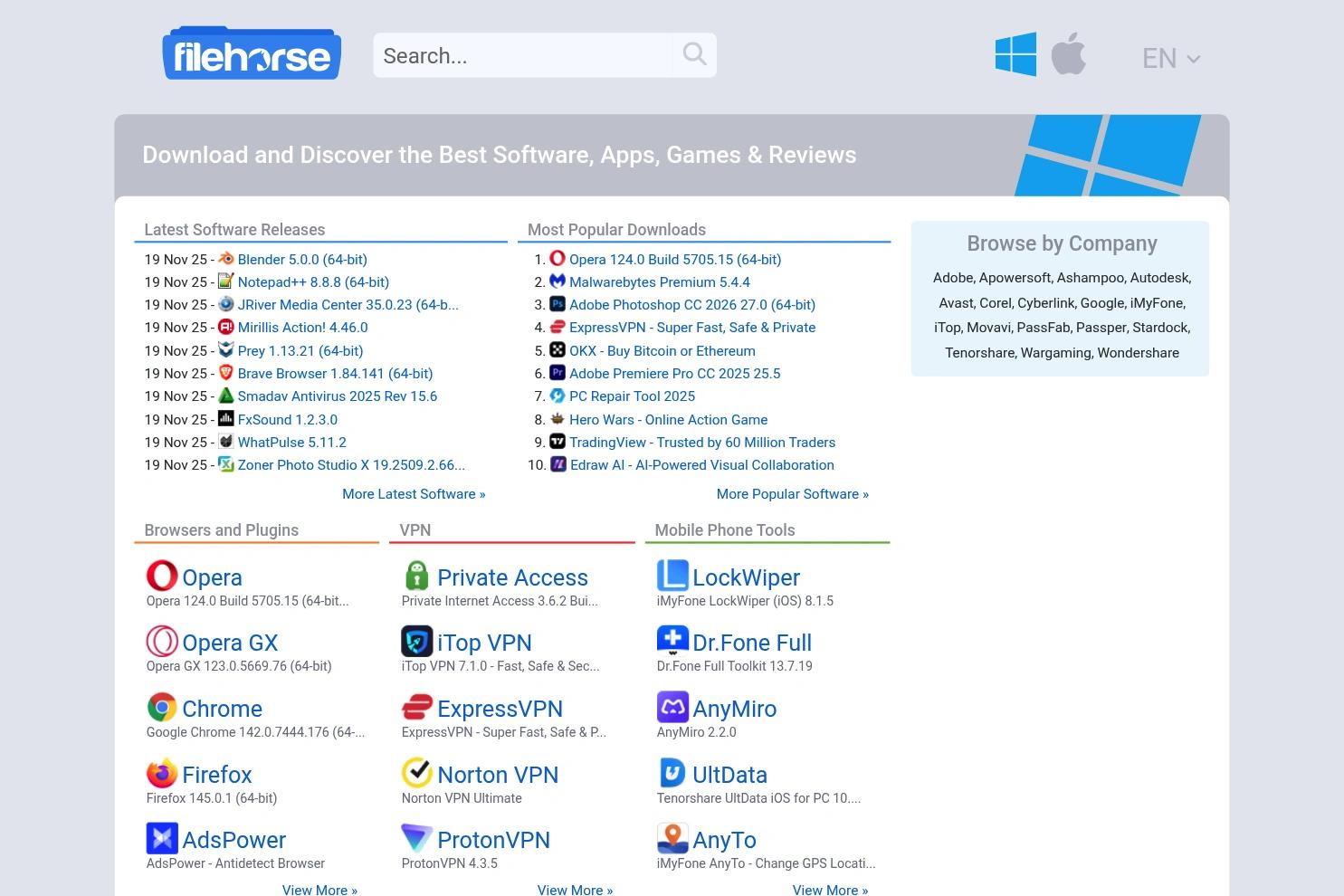Open the EN language dropdown
The image size is (1344, 896).
point(1171,58)
